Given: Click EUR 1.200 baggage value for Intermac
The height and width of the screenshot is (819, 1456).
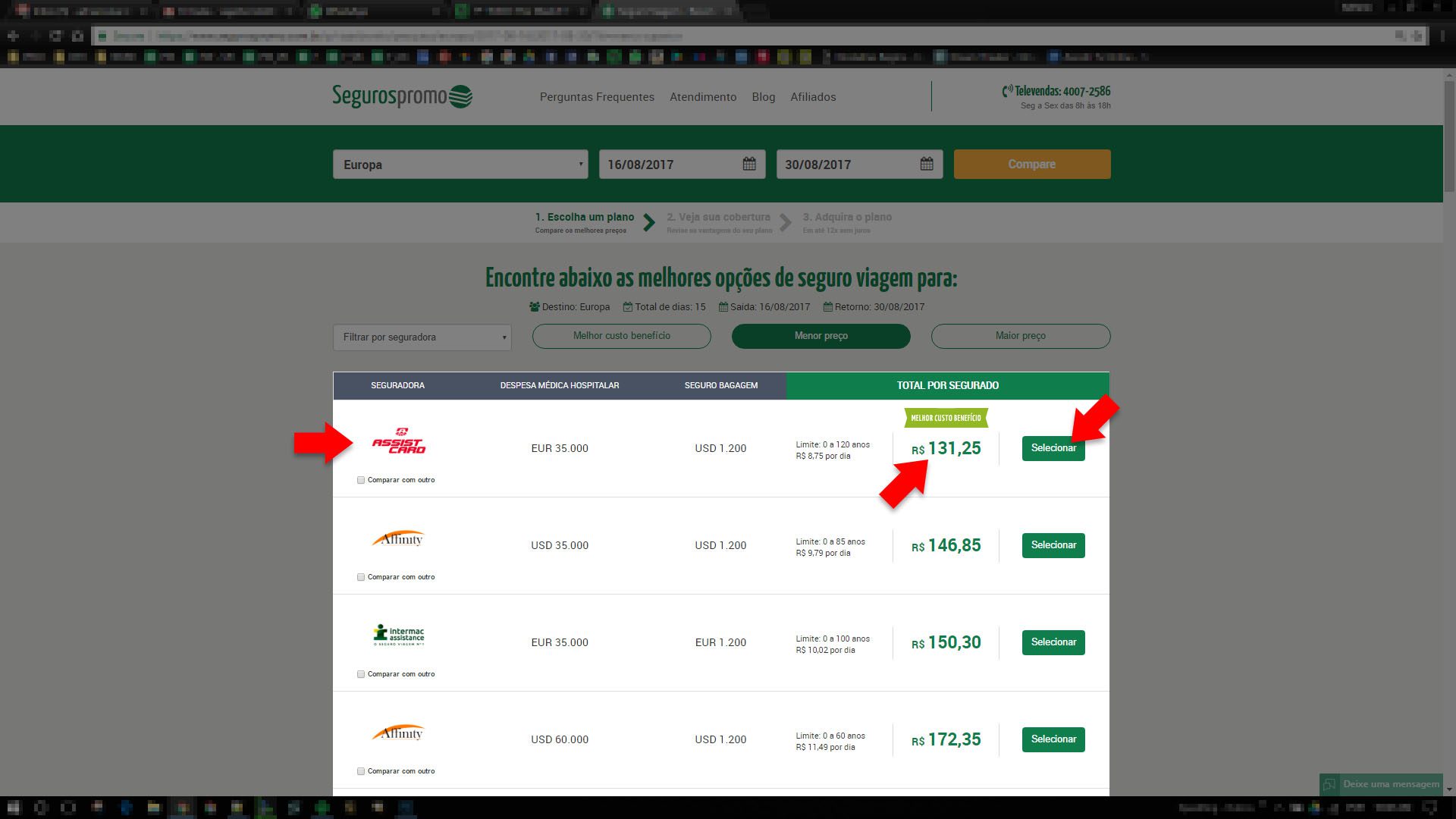Looking at the screenshot, I should tap(720, 642).
